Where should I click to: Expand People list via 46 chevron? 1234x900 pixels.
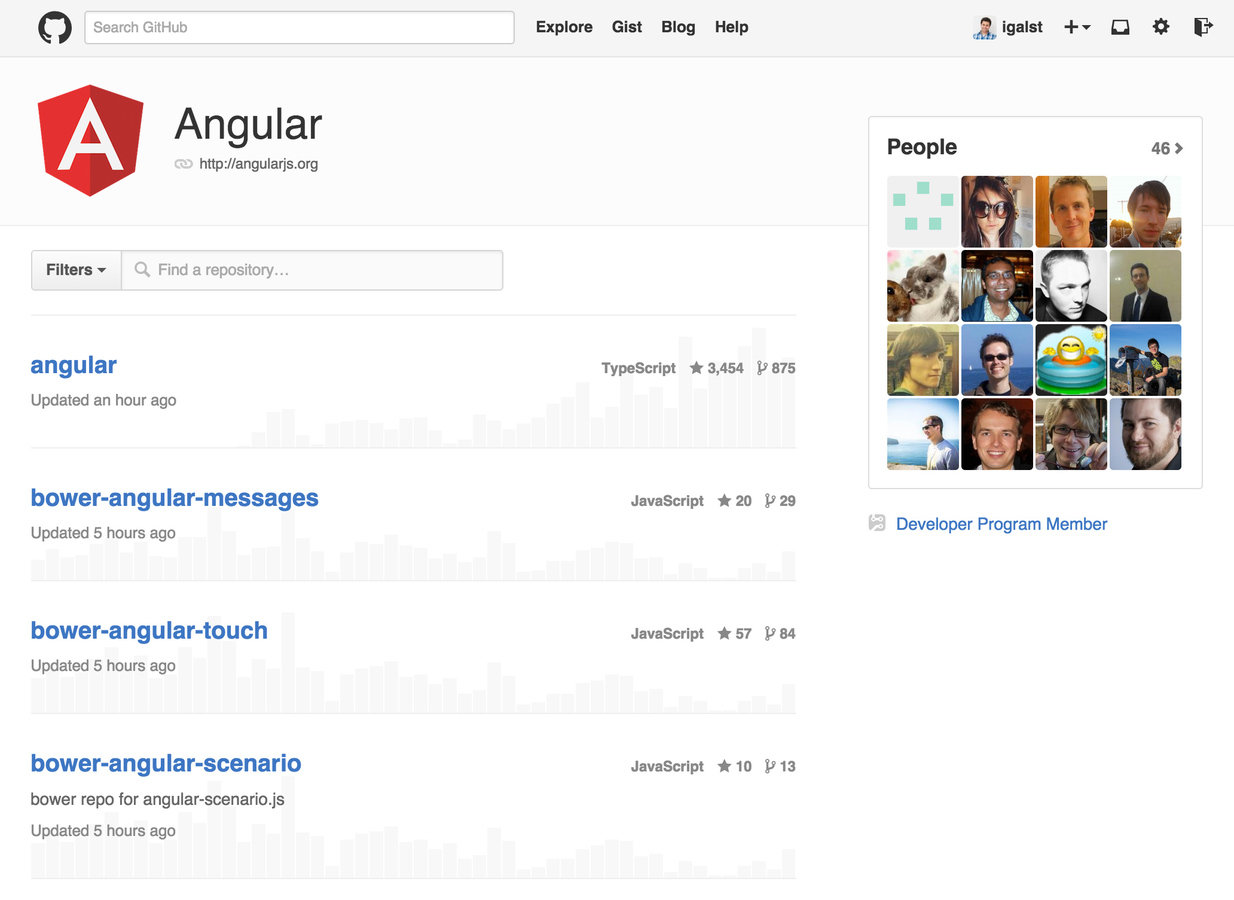pos(1167,148)
